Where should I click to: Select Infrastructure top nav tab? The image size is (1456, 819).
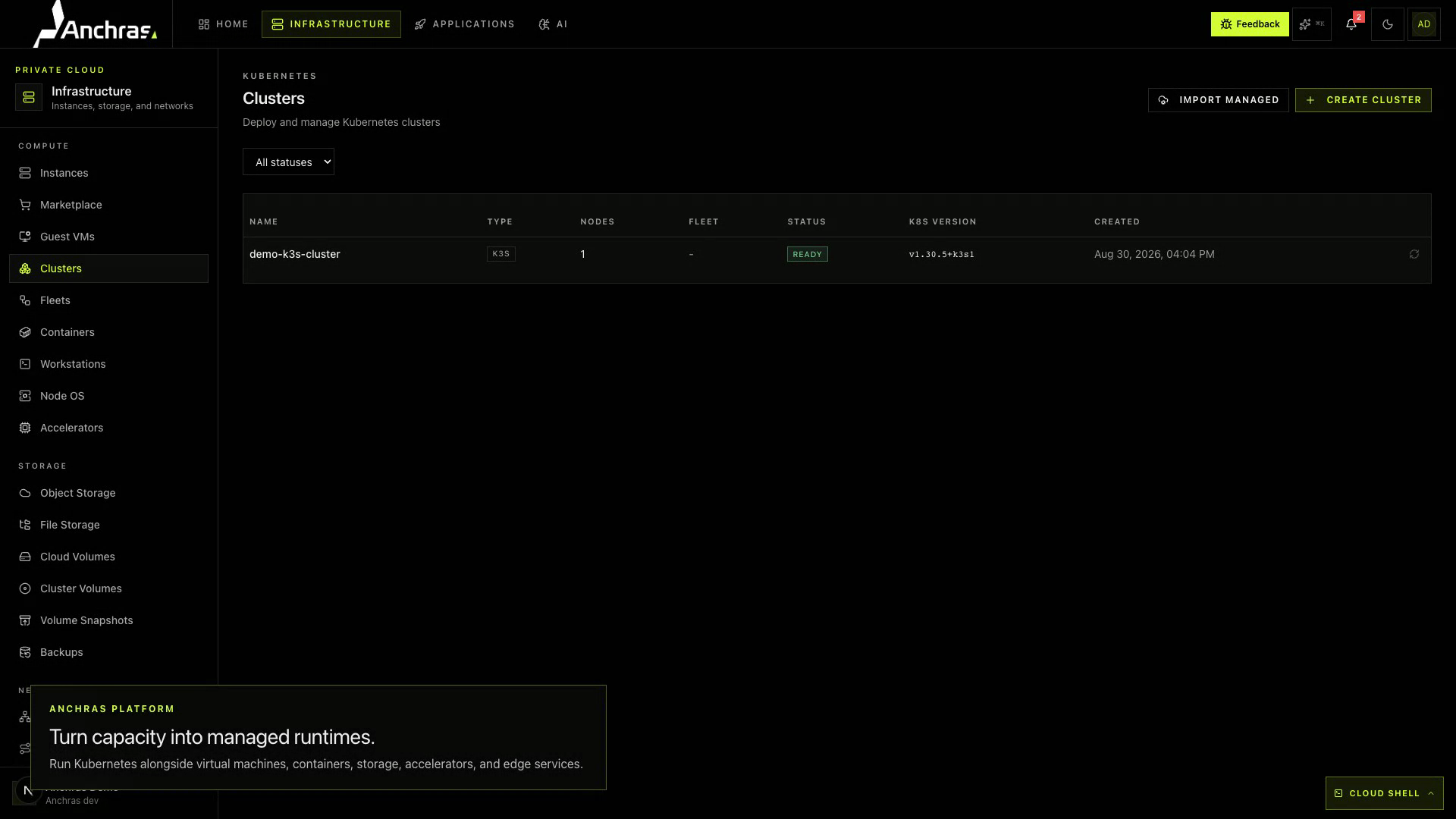click(x=331, y=24)
